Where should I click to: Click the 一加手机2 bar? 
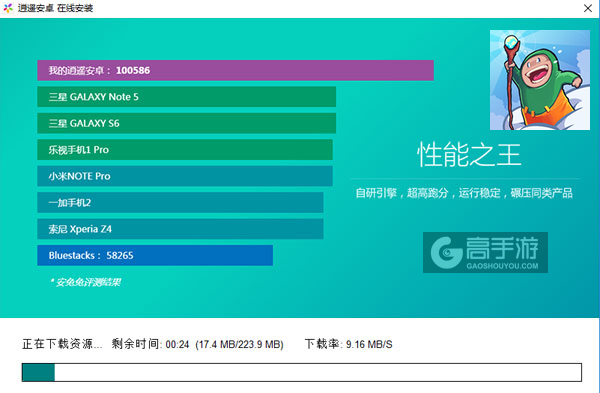[180, 202]
